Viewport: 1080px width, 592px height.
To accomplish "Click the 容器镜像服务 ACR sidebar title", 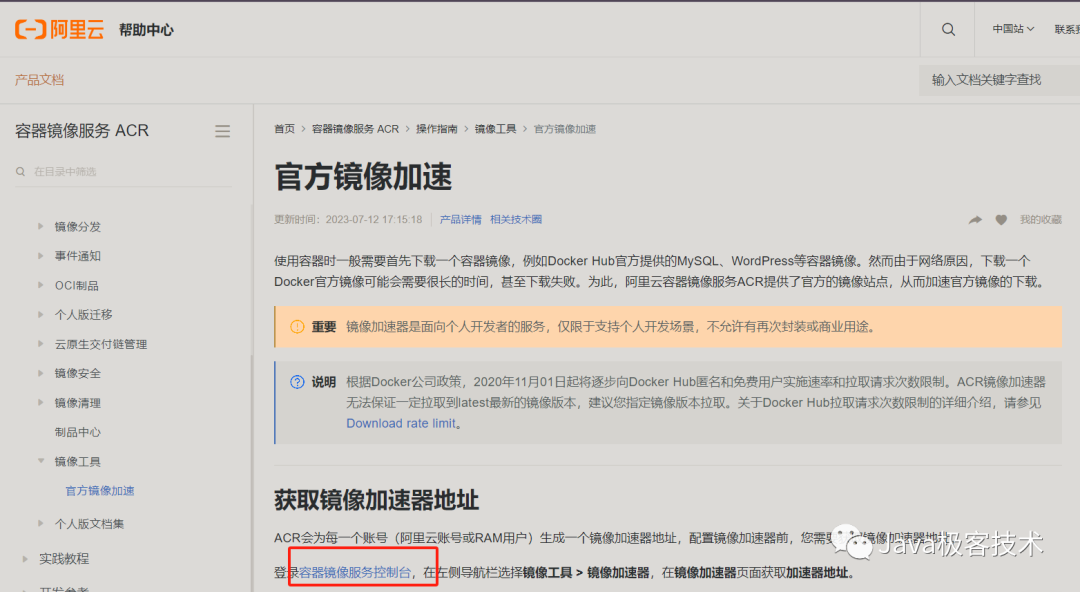I will coord(82,130).
